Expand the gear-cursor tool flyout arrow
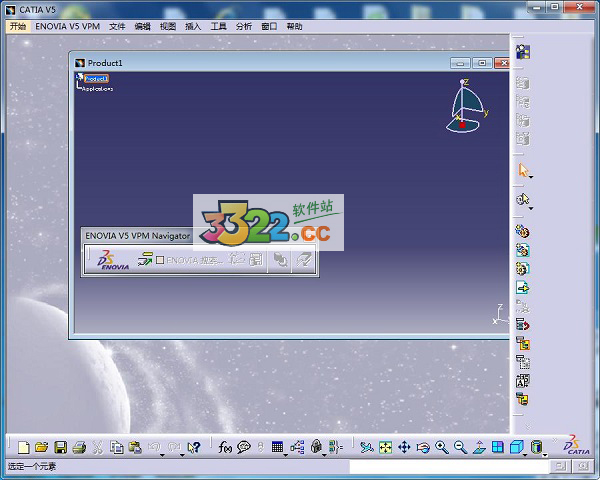 531,209
